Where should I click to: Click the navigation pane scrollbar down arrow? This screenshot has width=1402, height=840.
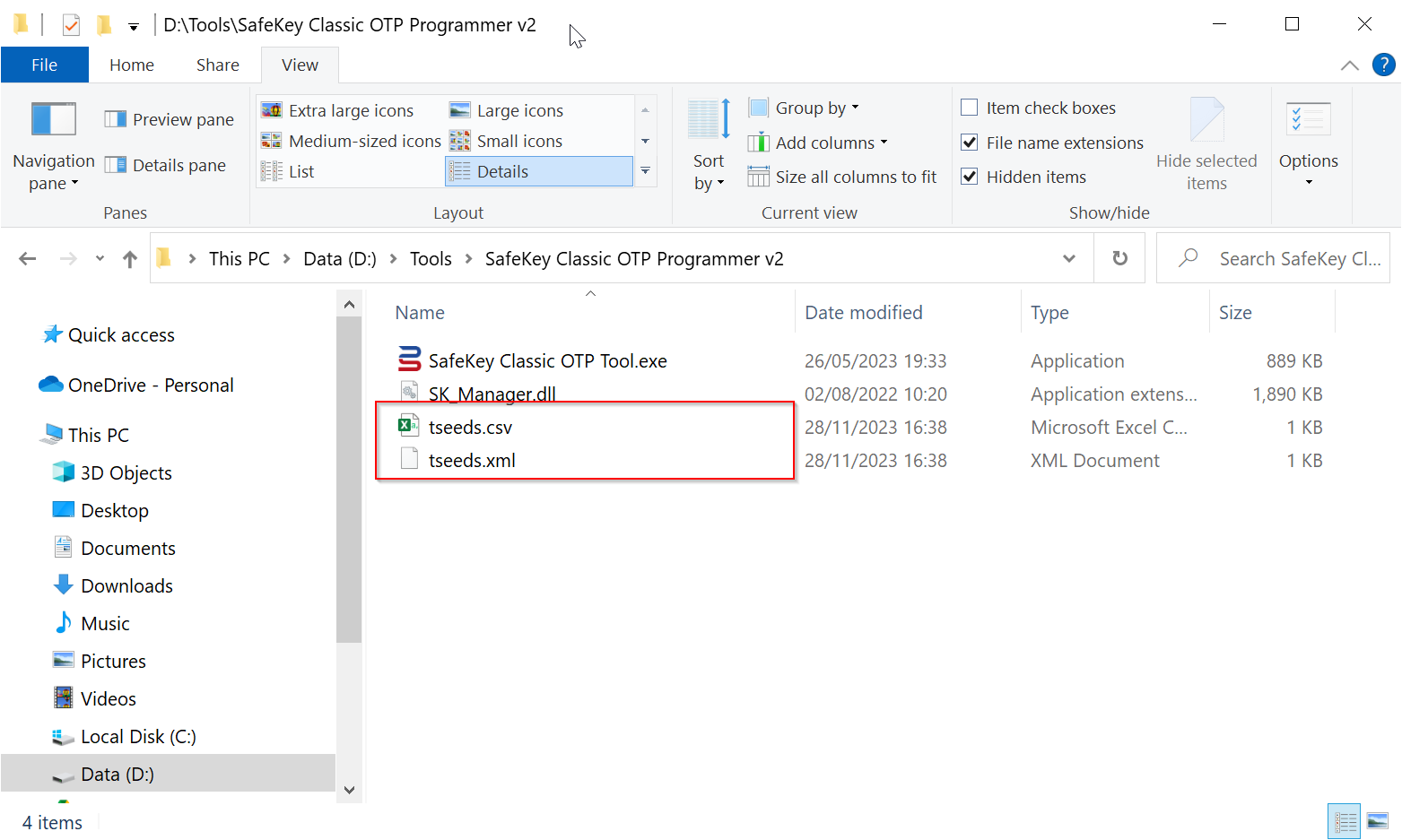tap(349, 790)
